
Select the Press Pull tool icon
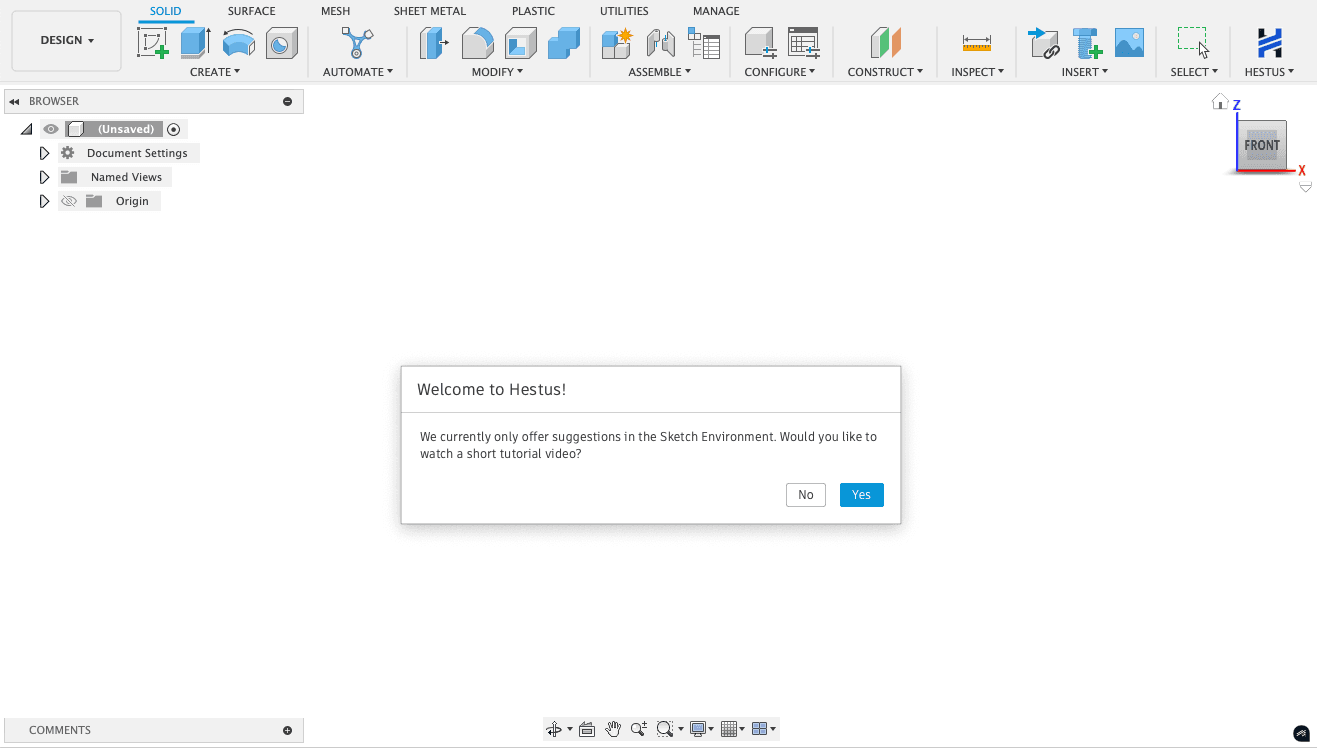(x=434, y=43)
